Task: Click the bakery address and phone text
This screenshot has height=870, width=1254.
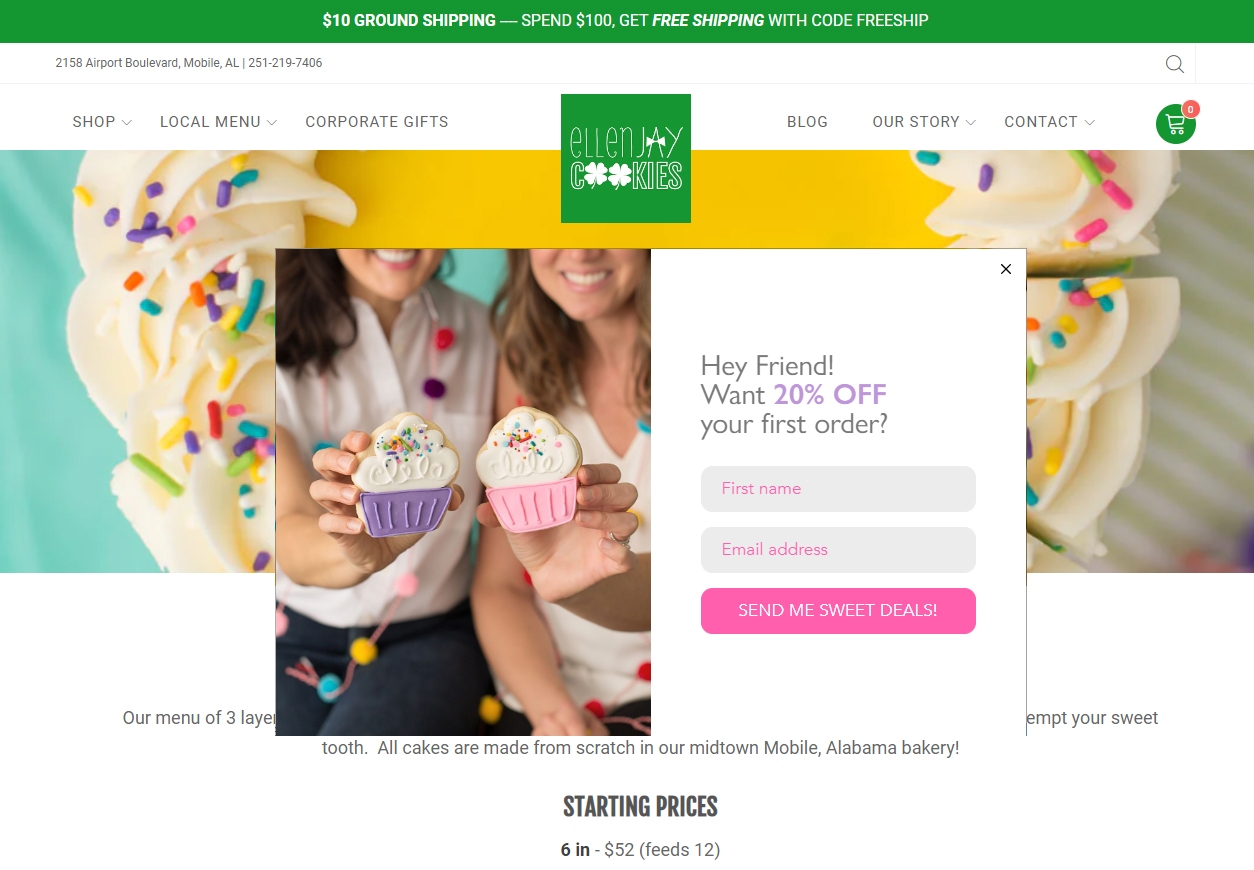Action: coord(189,63)
